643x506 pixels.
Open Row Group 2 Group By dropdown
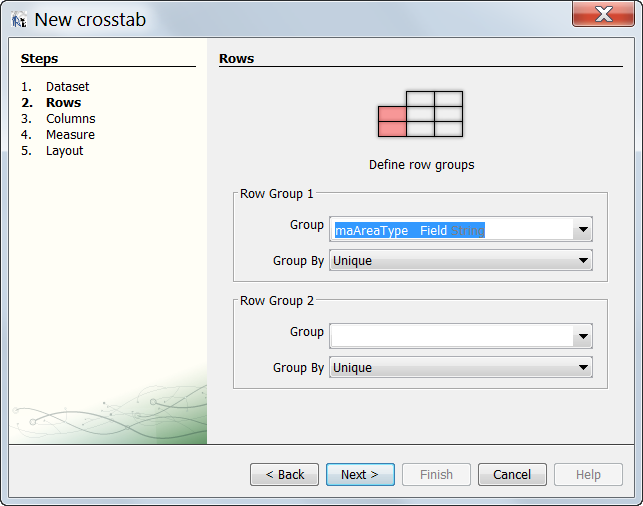coord(461,367)
